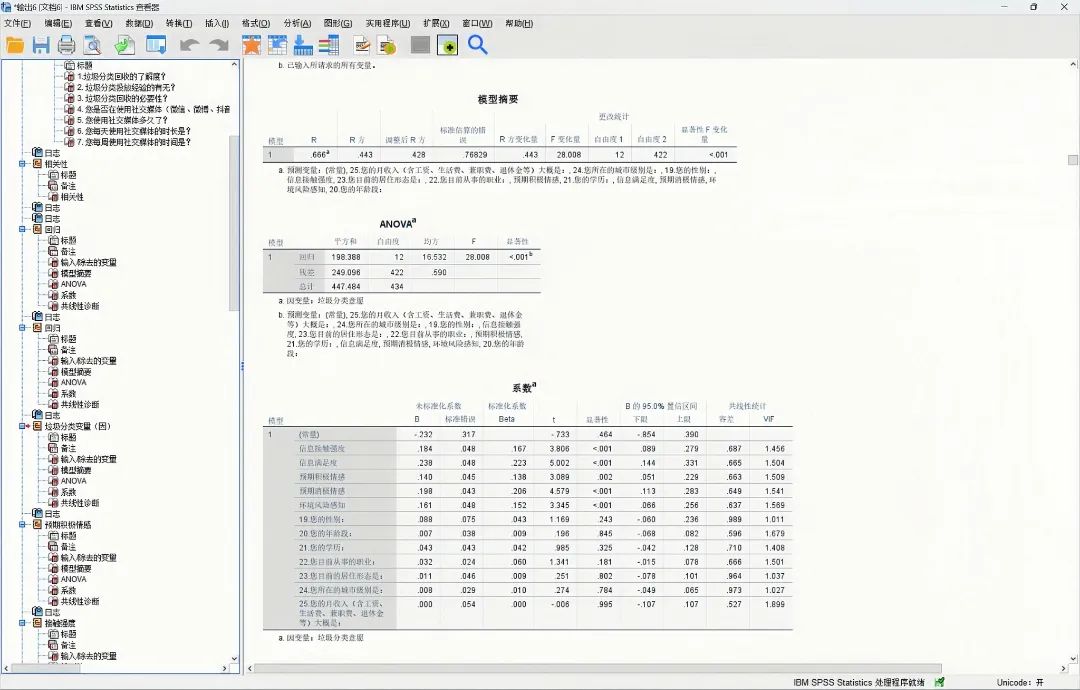Viewport: 1080px width, 690px height.
Task: Collapse the 相关性 node in the outline
Action: 23,164
